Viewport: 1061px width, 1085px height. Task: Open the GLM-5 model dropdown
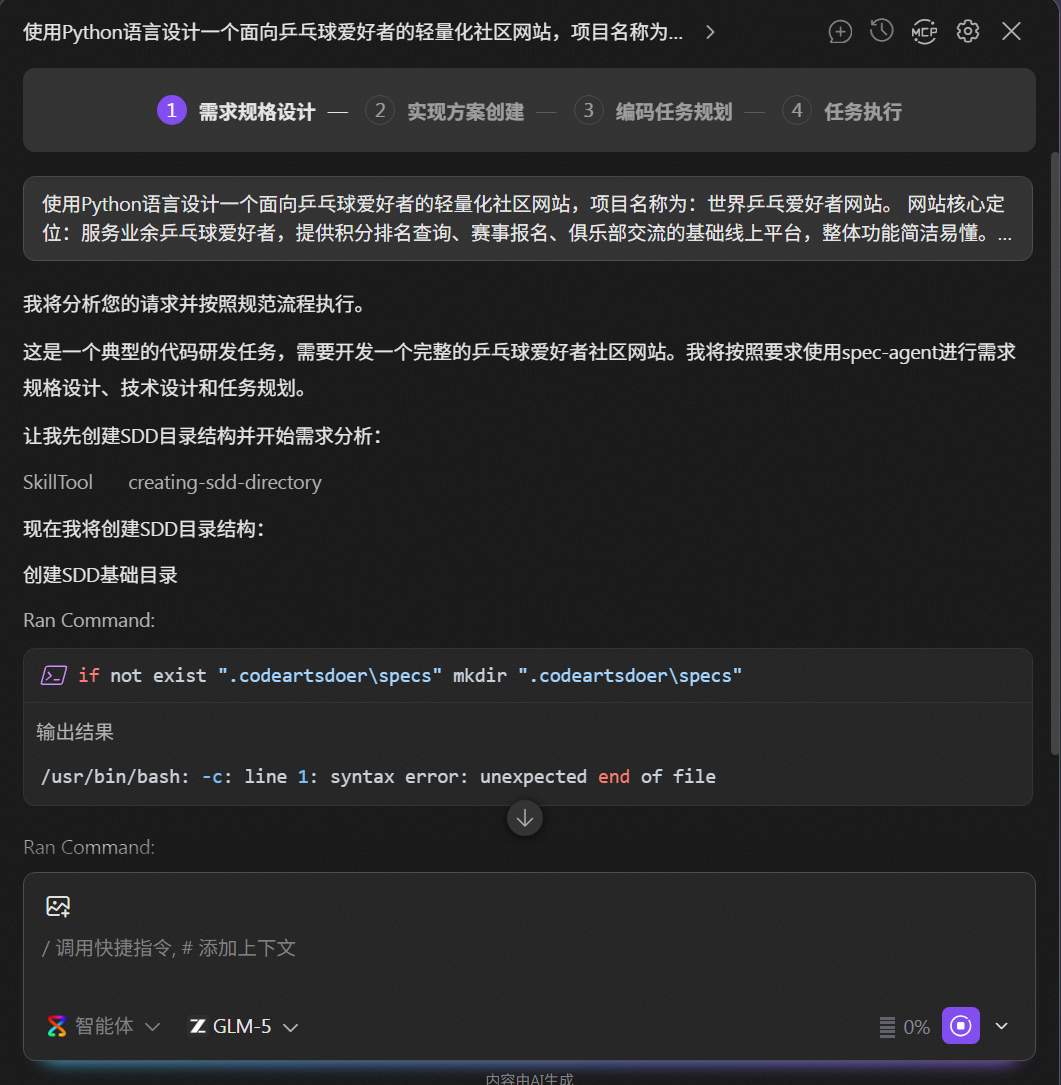point(244,1026)
